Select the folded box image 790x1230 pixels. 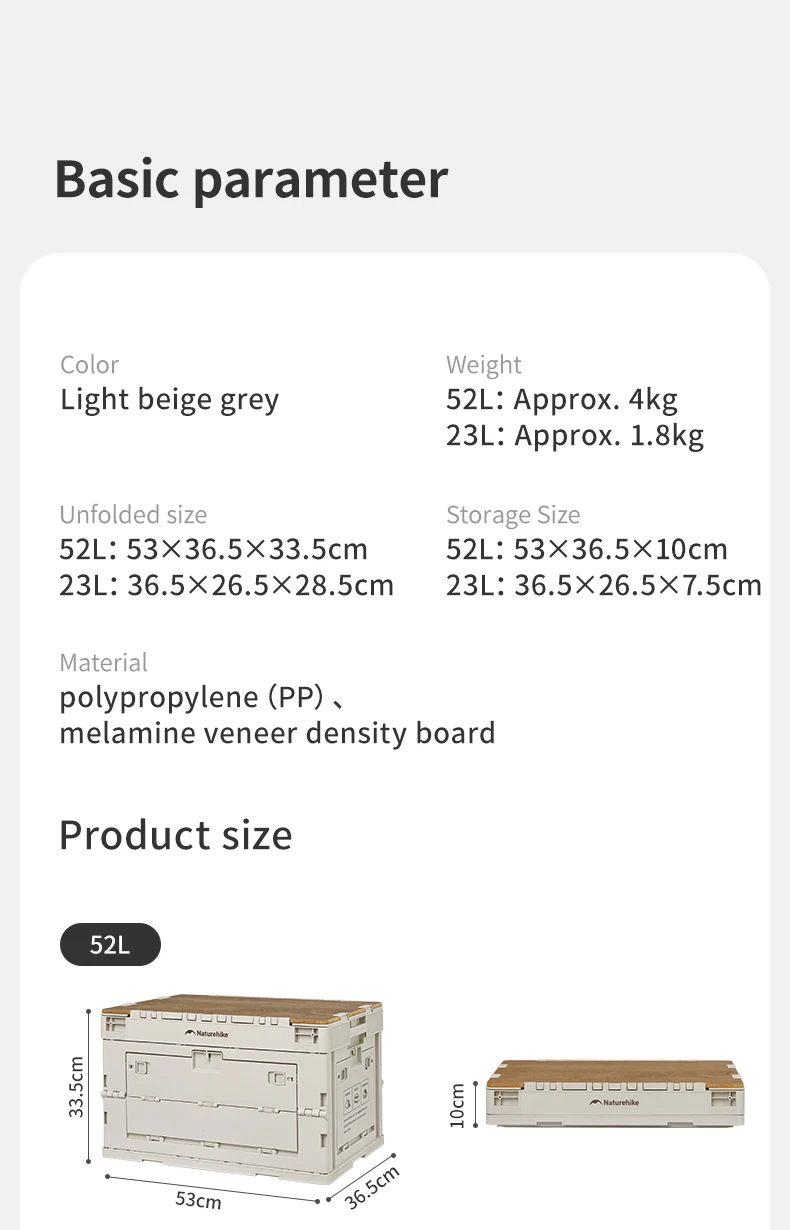coord(614,1092)
